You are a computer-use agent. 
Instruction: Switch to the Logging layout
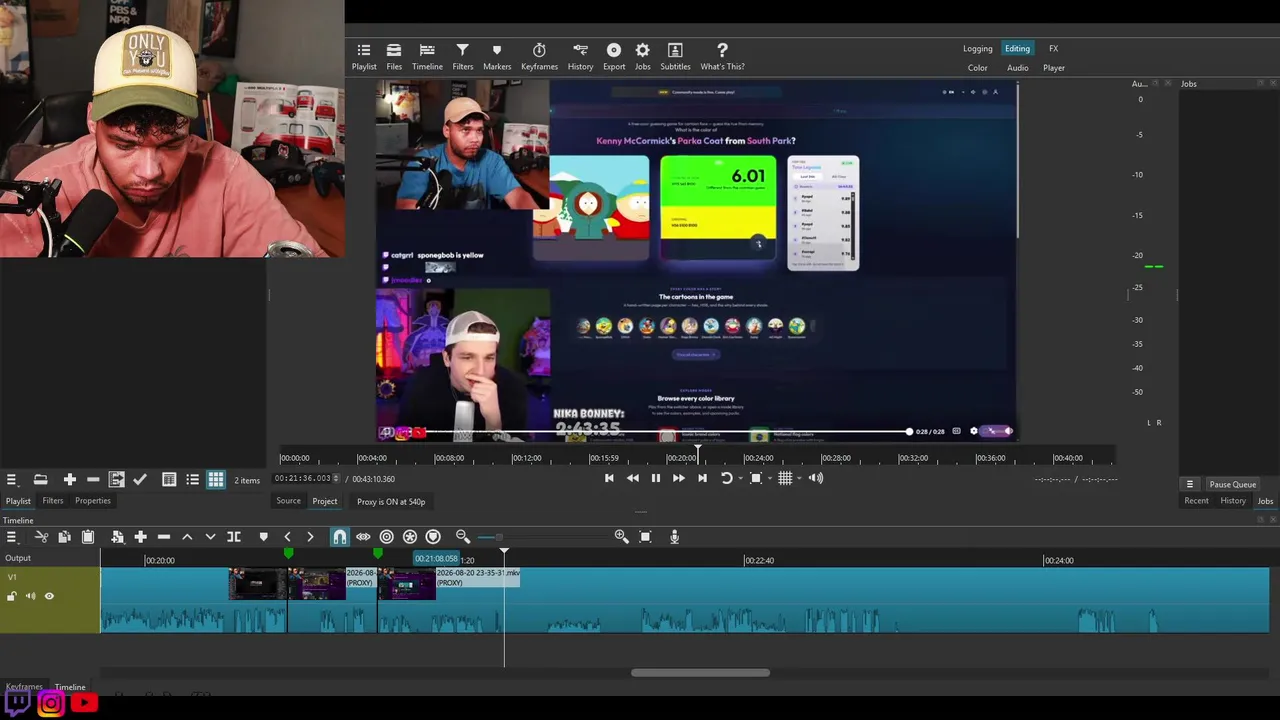(x=978, y=49)
